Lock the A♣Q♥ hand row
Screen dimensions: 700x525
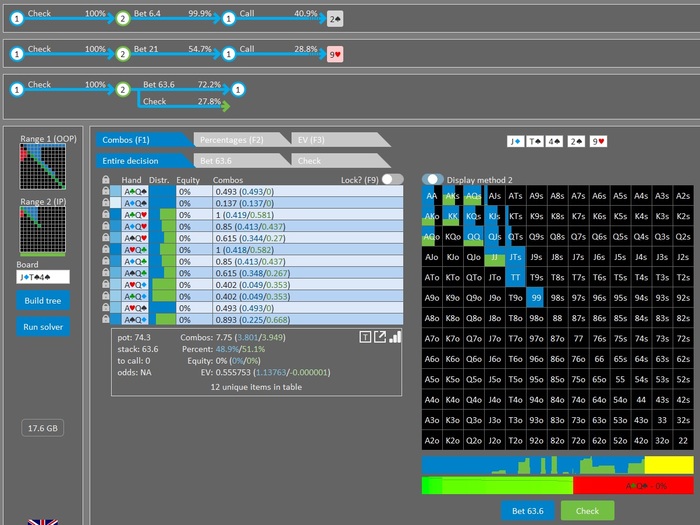pos(106,214)
